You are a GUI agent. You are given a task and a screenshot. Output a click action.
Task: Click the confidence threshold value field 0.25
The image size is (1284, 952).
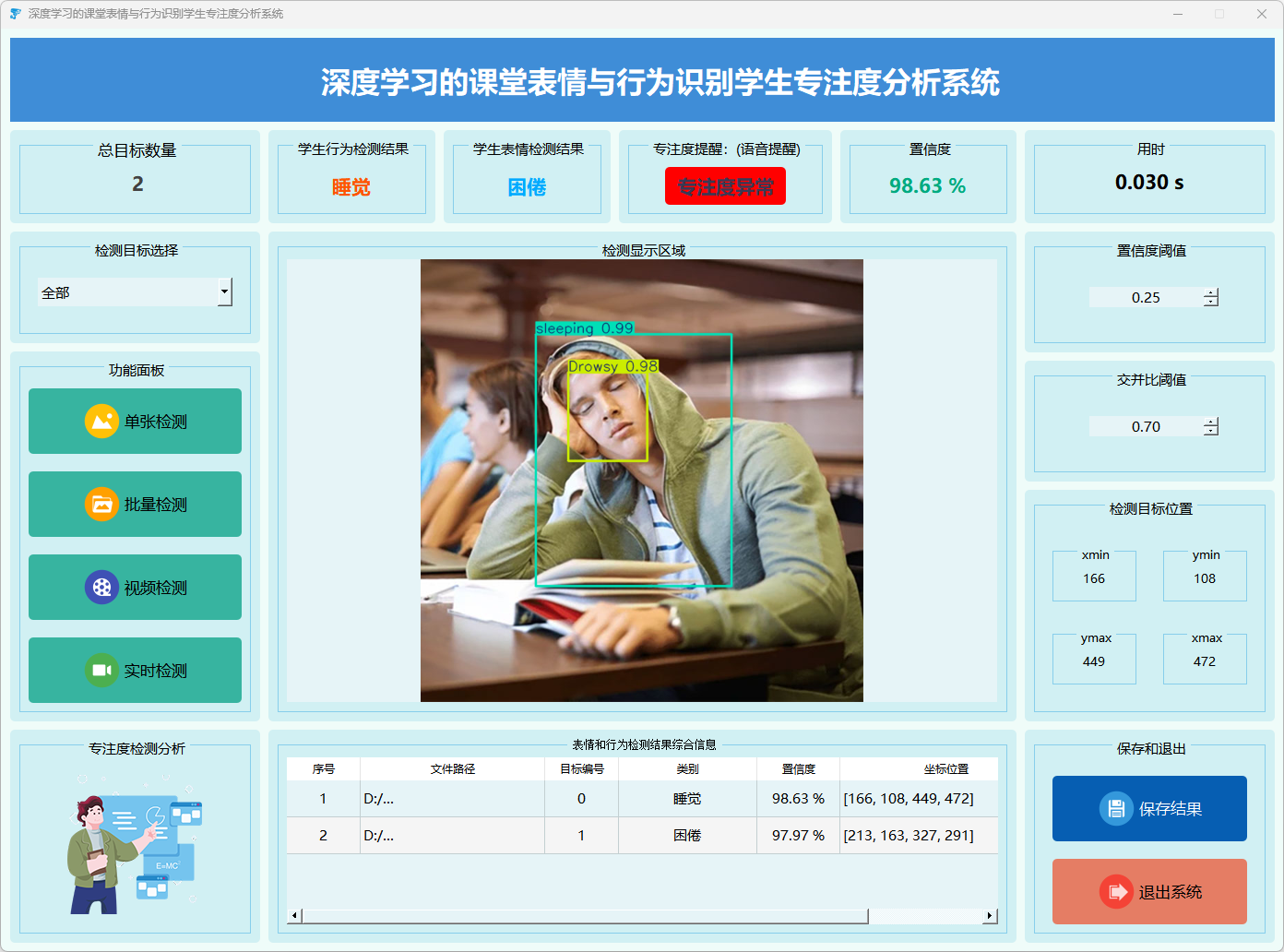(1146, 297)
